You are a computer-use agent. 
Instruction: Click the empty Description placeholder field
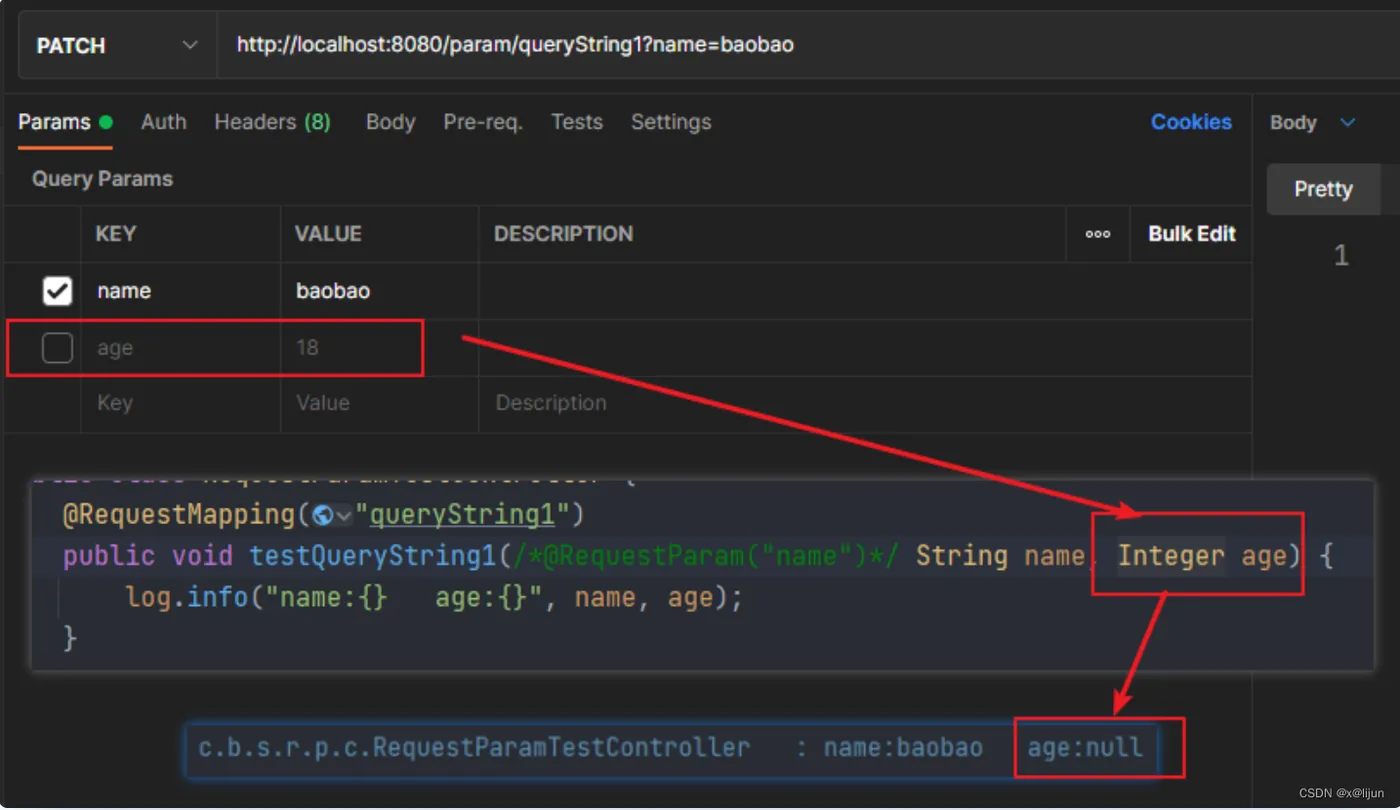[865, 404]
